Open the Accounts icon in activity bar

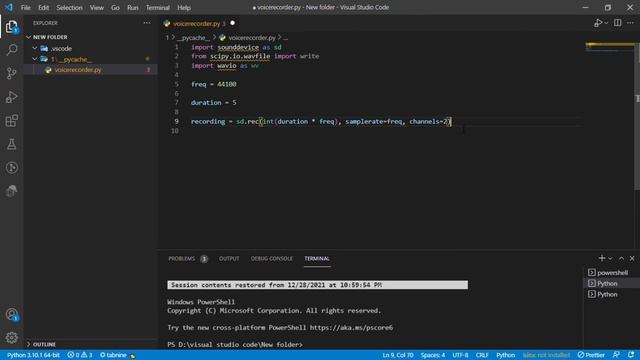(11, 314)
